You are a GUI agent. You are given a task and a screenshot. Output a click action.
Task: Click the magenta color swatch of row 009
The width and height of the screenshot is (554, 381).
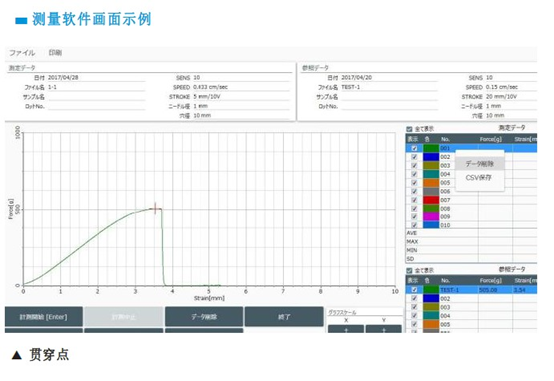431,216
